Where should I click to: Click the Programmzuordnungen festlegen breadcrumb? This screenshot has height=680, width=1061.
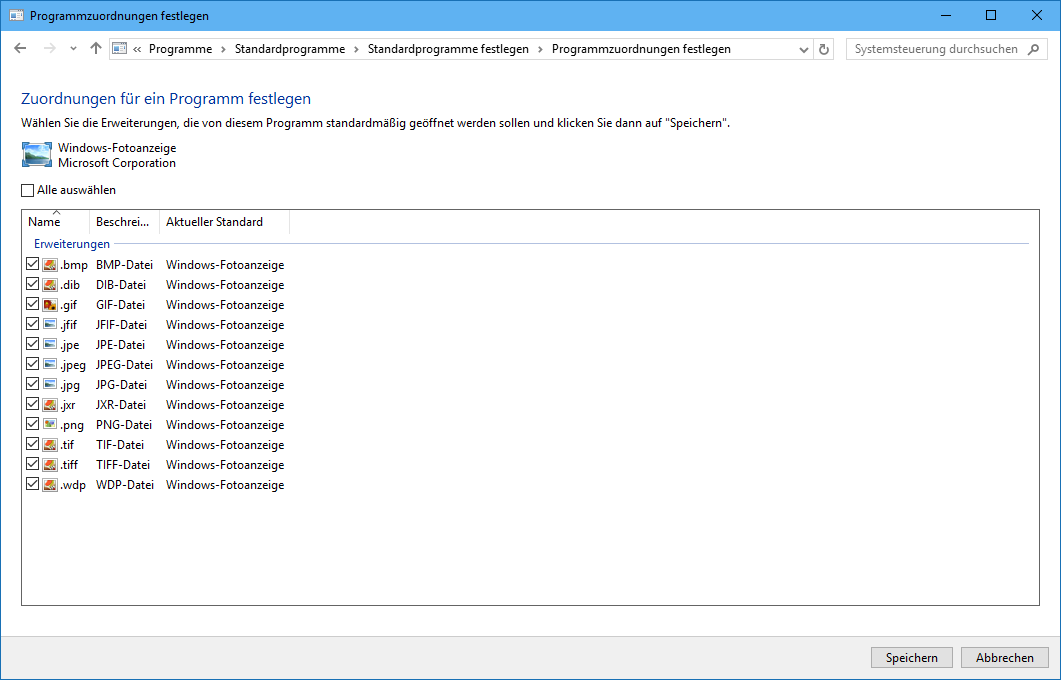coord(641,49)
